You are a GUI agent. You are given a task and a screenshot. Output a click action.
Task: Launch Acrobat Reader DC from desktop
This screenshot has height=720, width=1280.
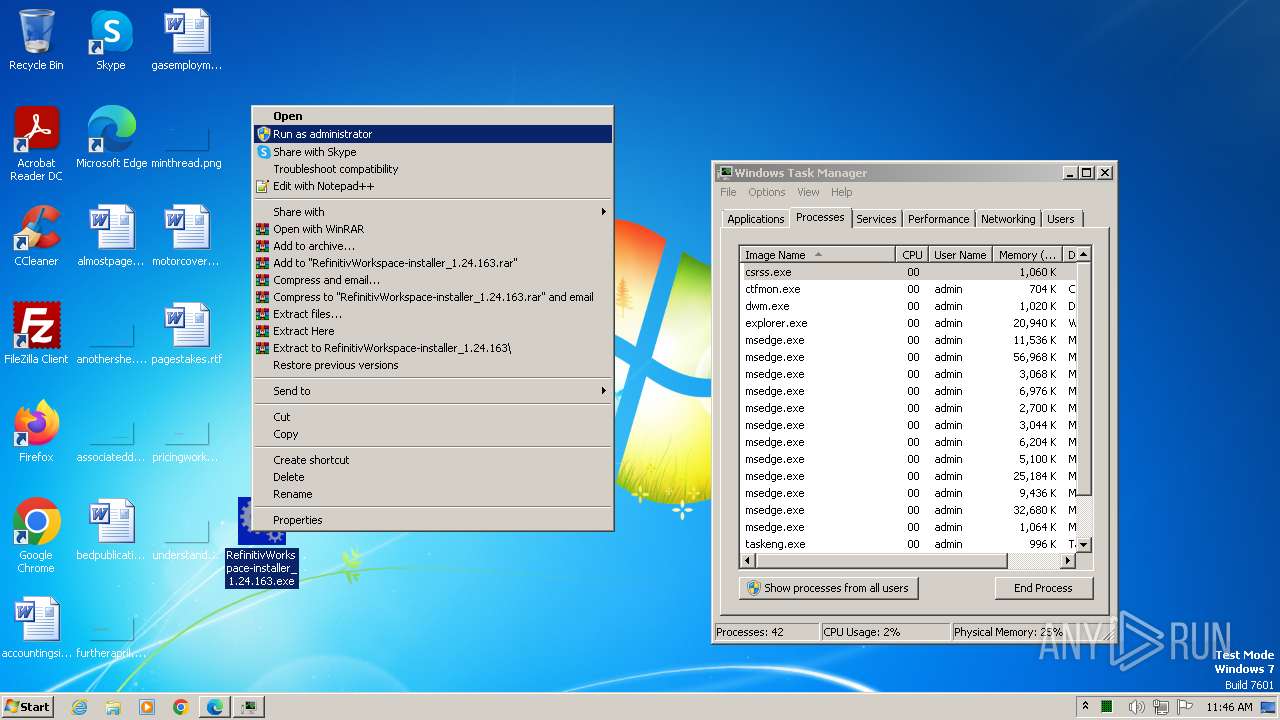[x=36, y=143]
